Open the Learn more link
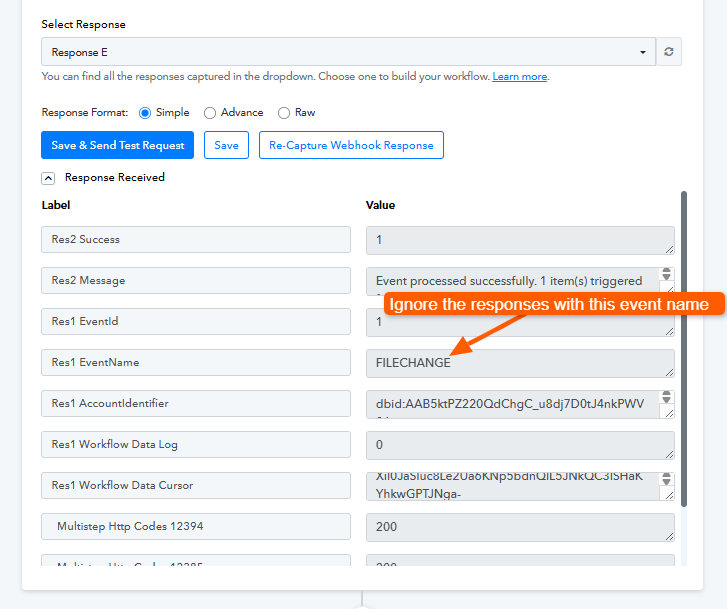 click(x=519, y=77)
